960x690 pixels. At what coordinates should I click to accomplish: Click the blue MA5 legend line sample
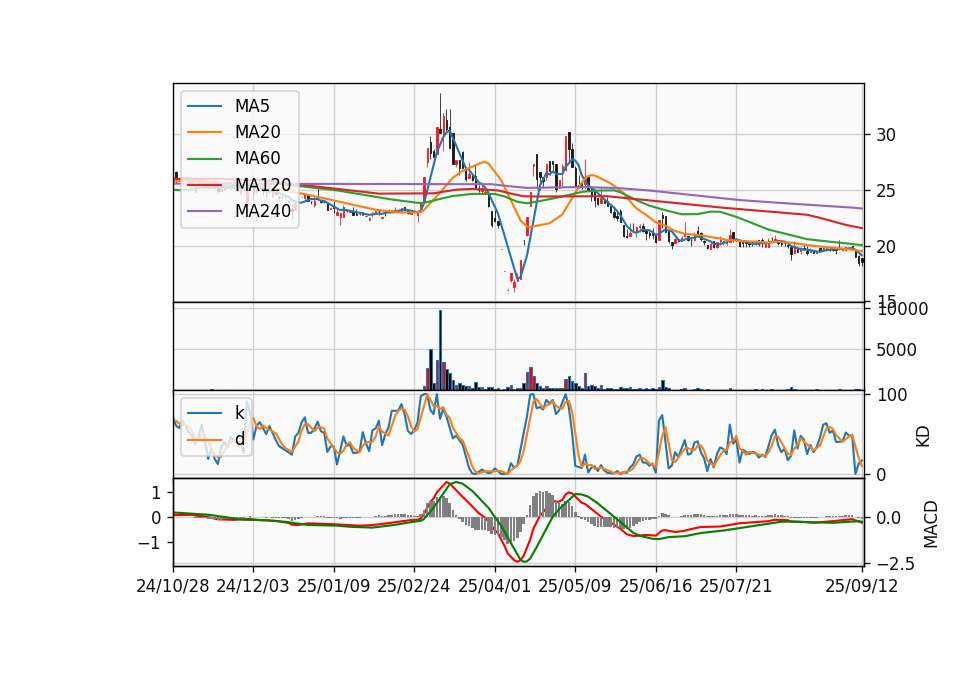click(x=204, y=106)
